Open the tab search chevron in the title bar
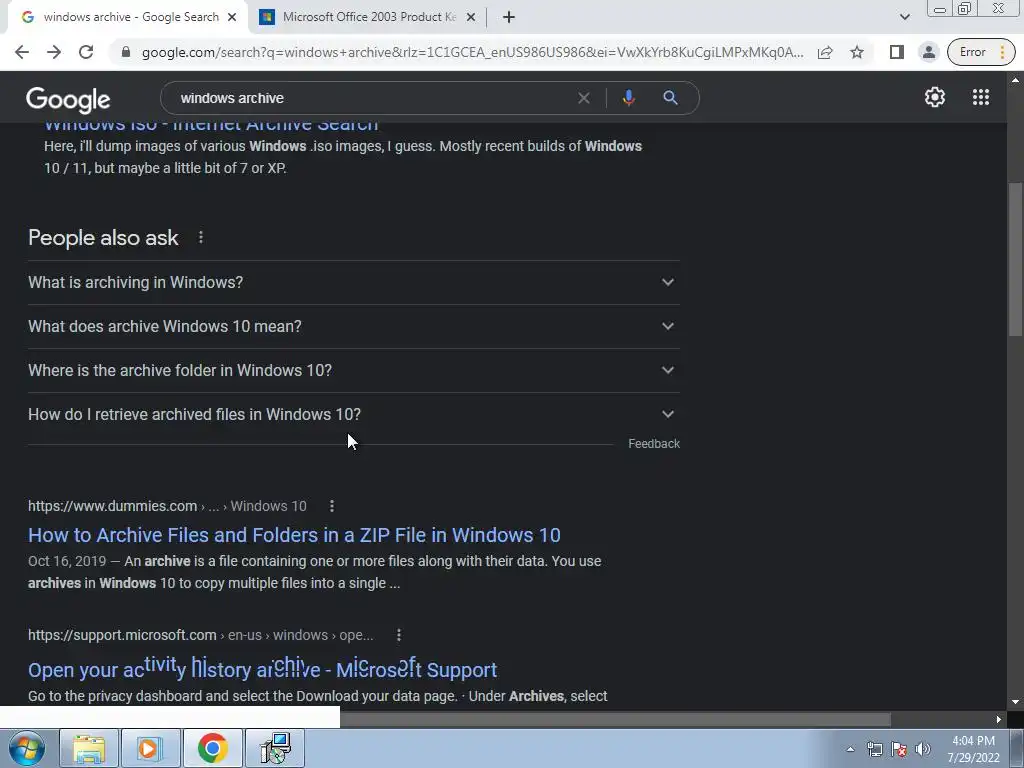1024x768 pixels. [x=904, y=17]
